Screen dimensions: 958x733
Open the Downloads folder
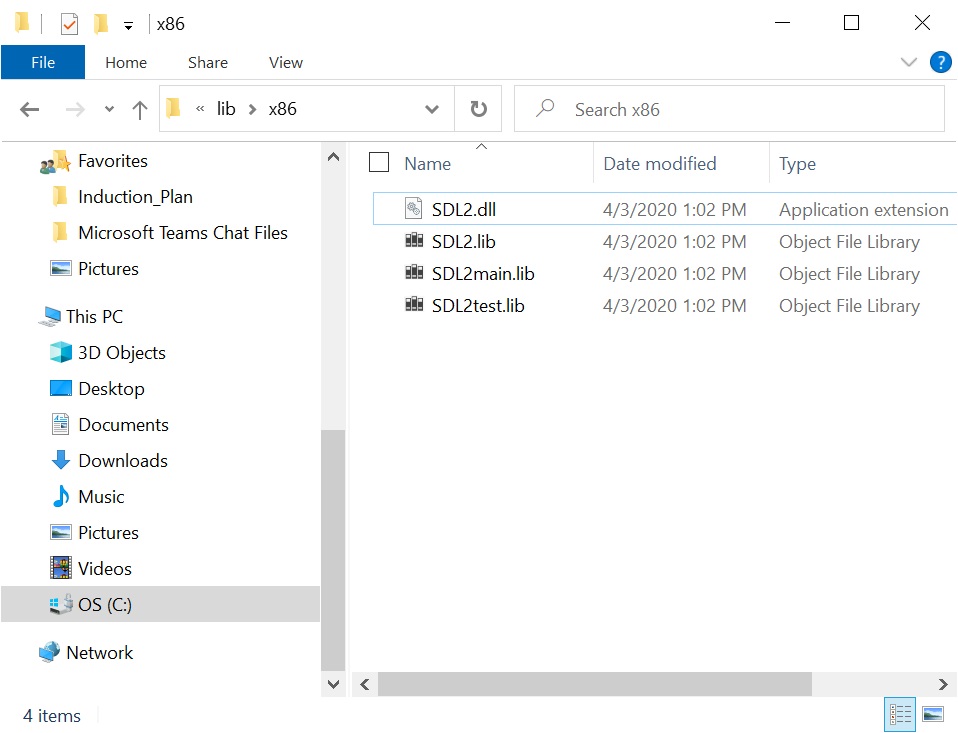(123, 461)
